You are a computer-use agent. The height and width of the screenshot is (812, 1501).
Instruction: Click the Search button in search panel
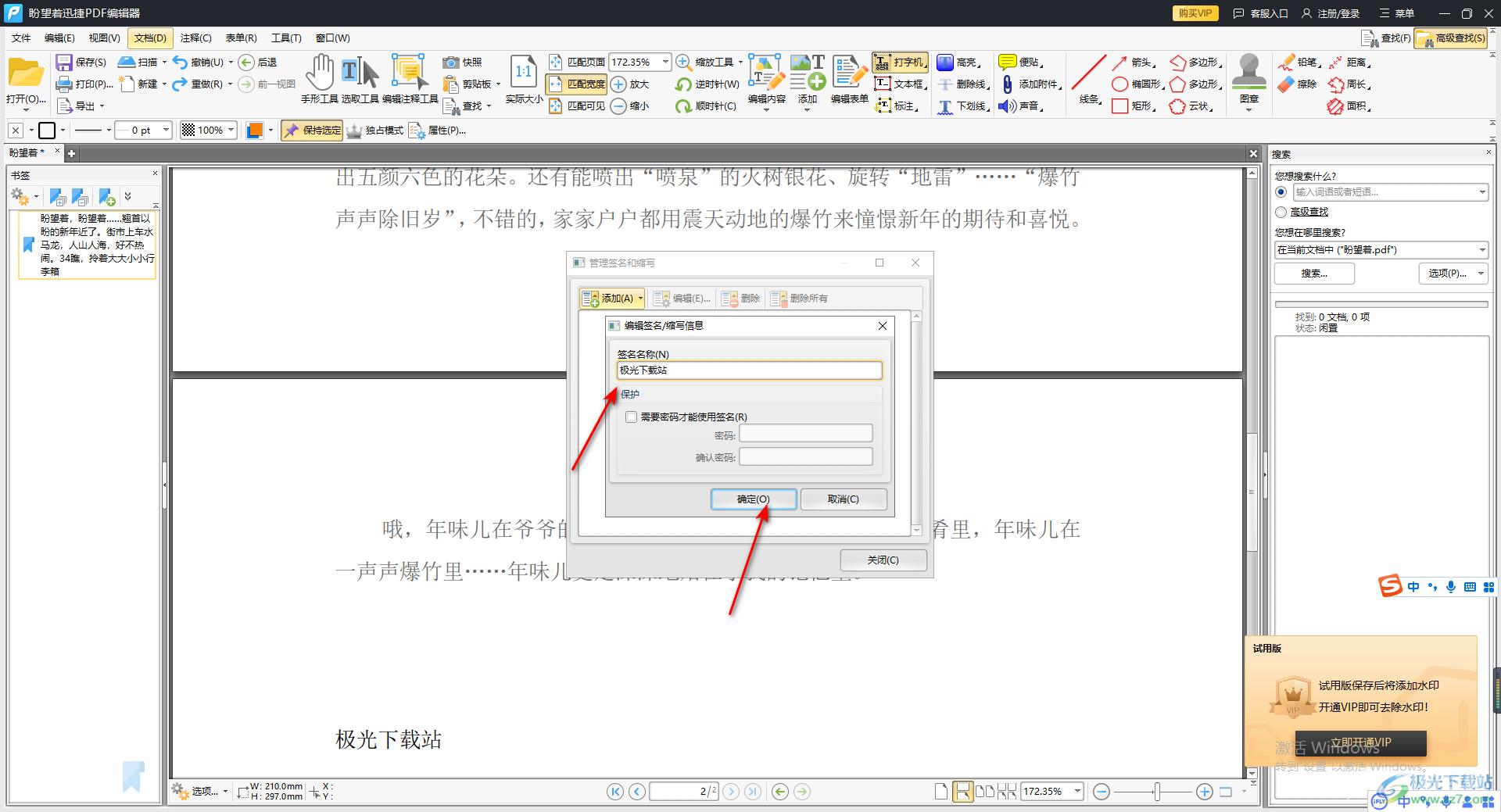click(x=1314, y=274)
